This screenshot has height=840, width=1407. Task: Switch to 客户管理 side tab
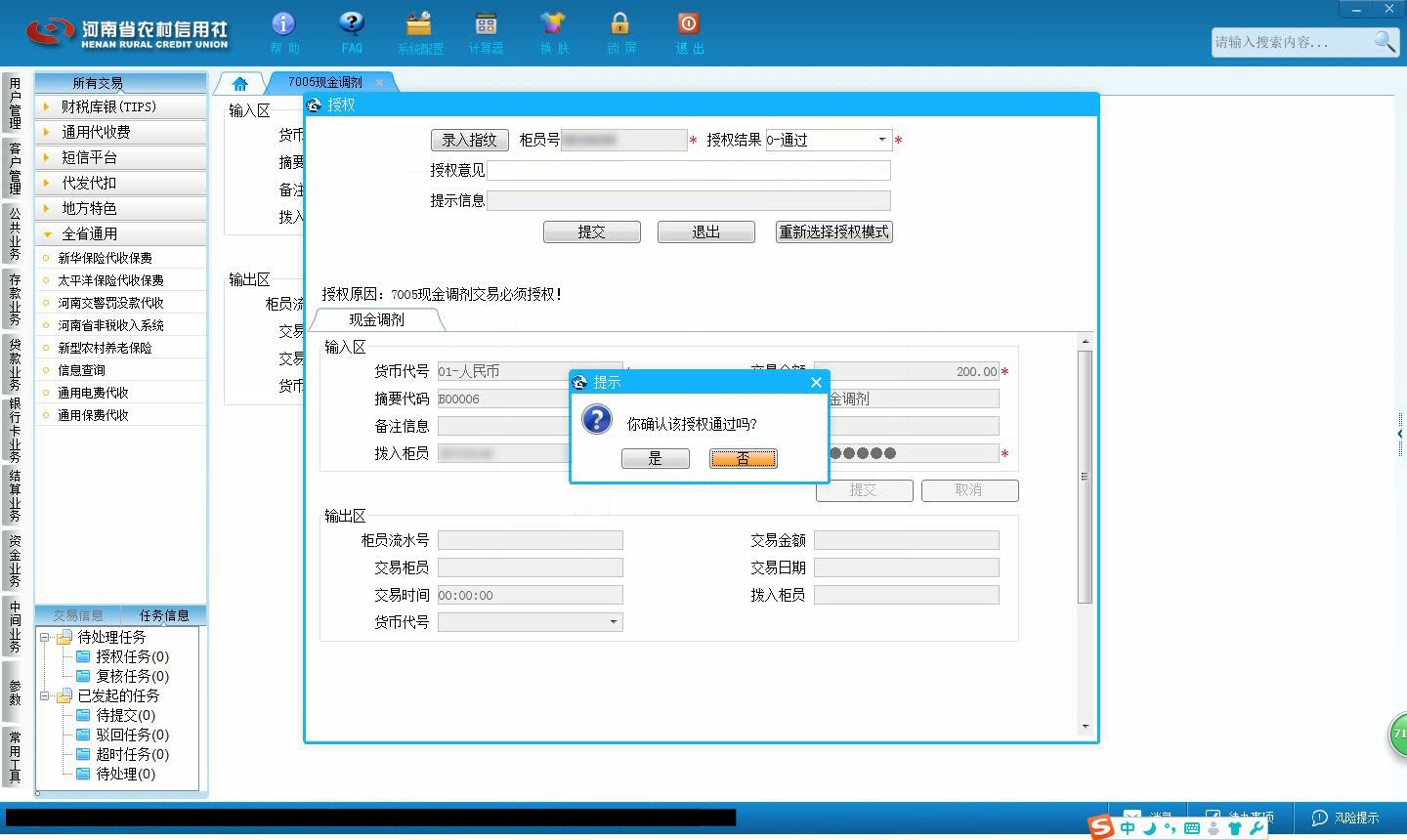click(x=15, y=167)
